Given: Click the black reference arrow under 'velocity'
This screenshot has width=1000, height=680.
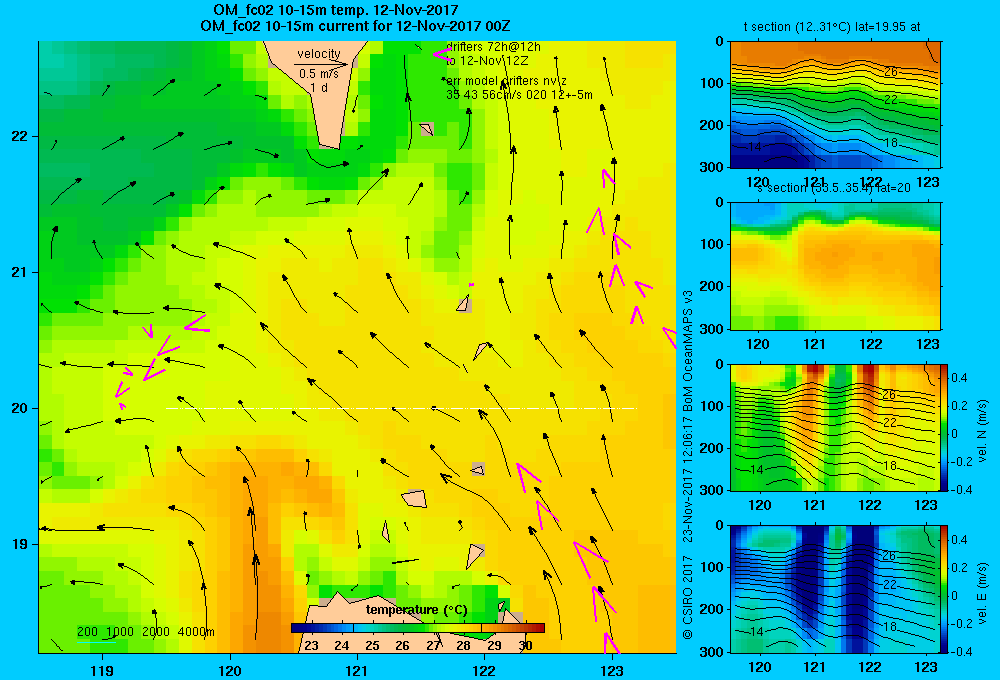Looking at the screenshot, I should click(x=321, y=64).
